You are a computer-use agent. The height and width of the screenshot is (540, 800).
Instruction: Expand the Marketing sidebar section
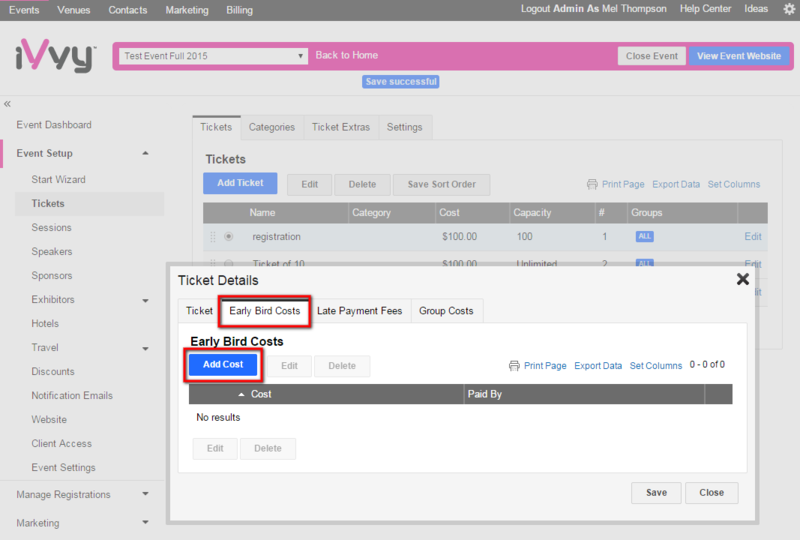[x=145, y=522]
